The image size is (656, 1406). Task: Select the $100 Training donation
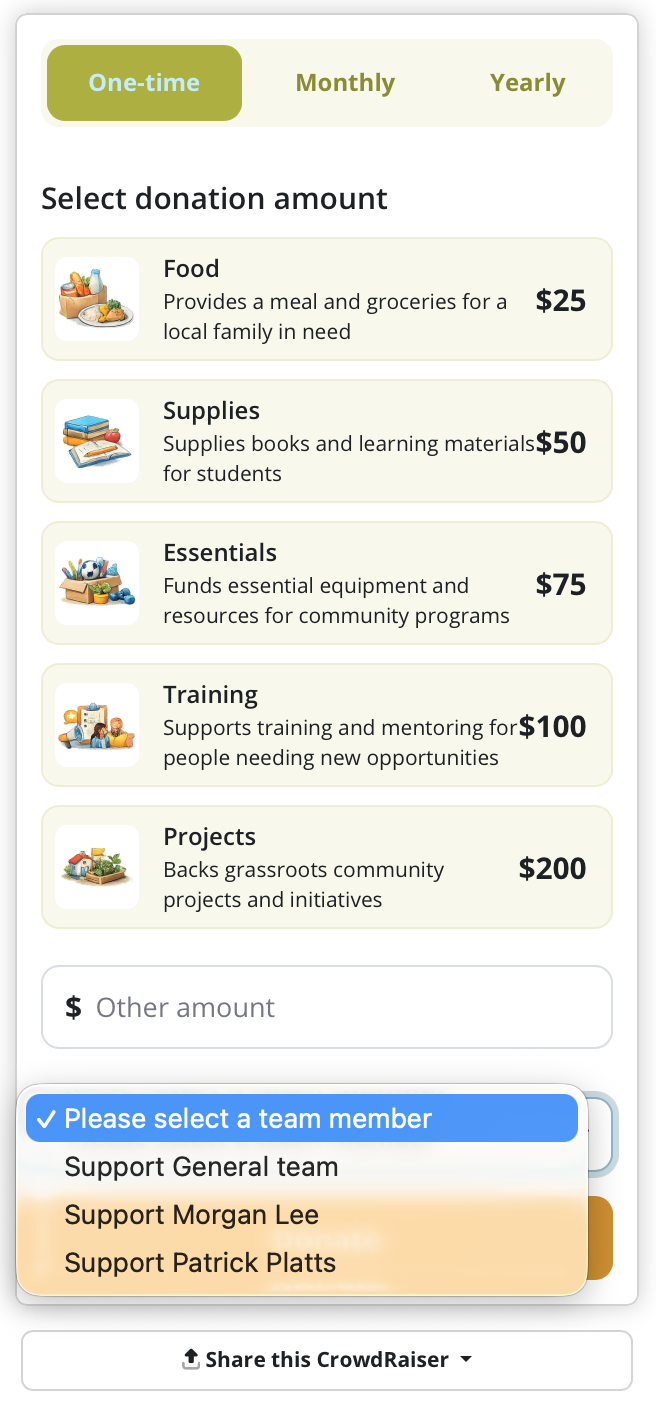click(x=327, y=725)
